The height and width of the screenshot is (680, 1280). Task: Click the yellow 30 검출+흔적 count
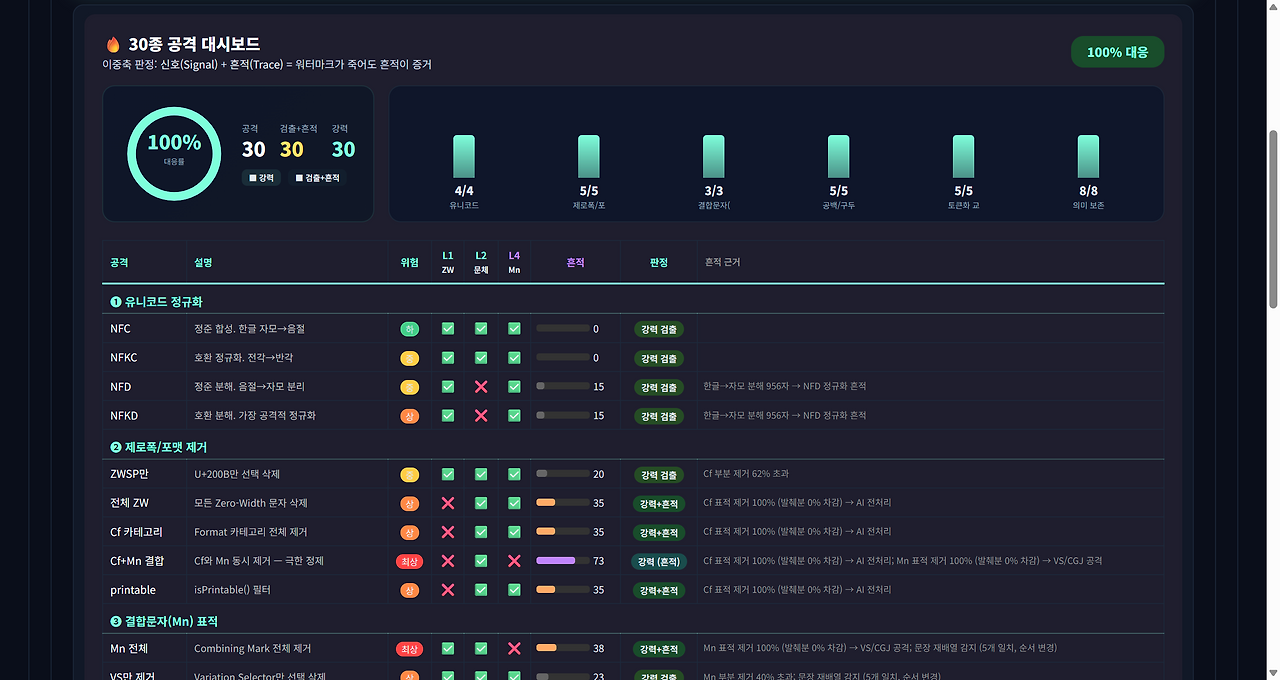(291, 149)
